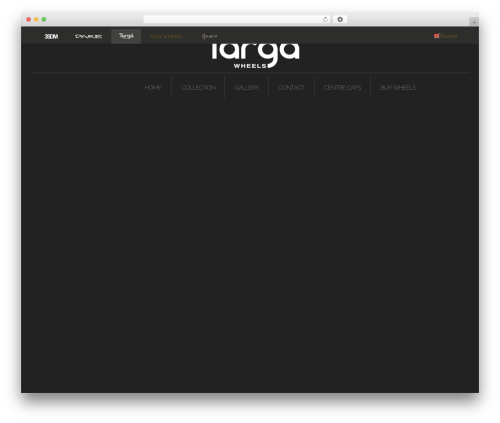Maximize the window with the green button
Screen dimensions: 500x423
click(x=44, y=19)
